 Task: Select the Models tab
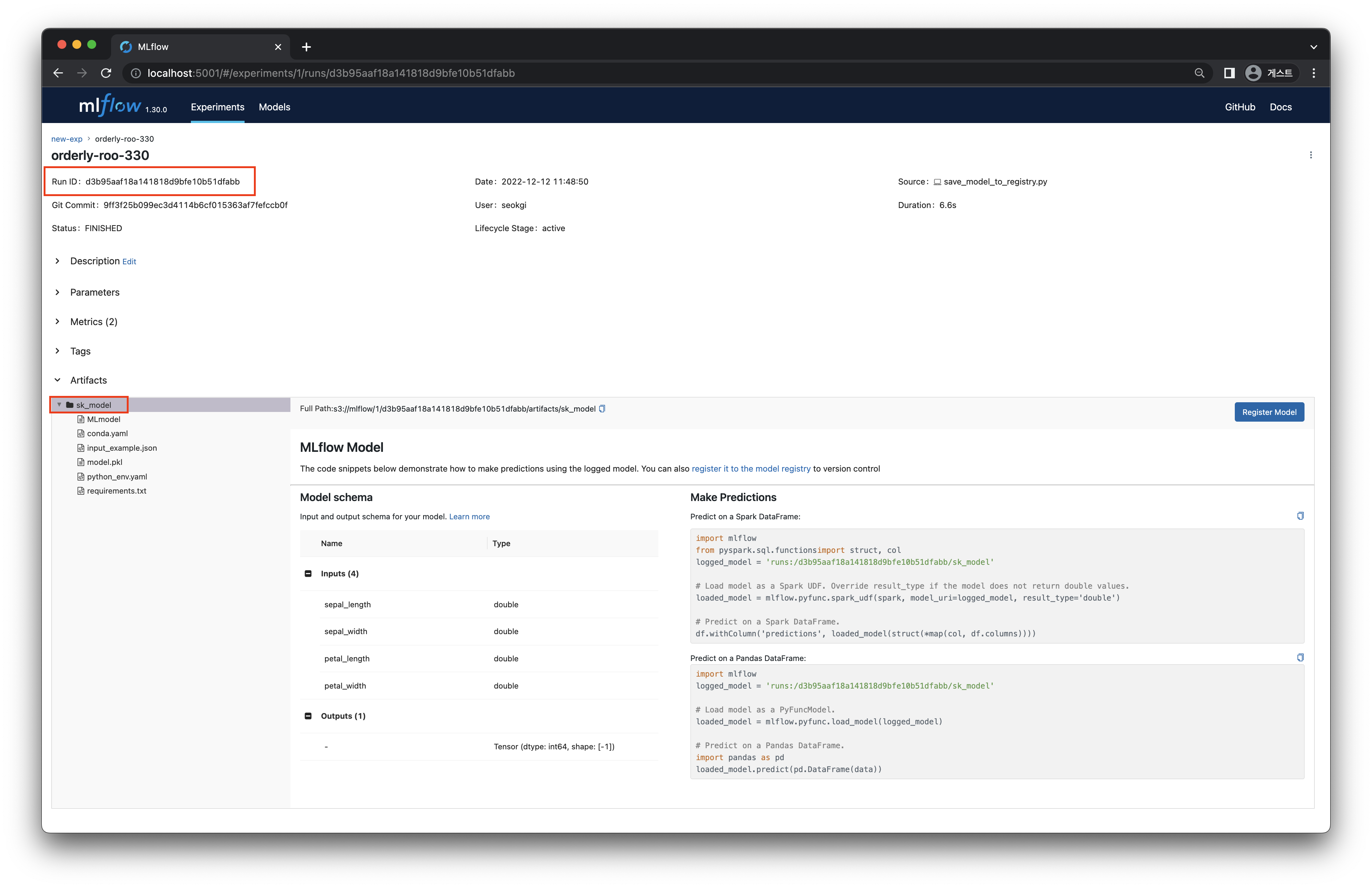click(x=275, y=107)
